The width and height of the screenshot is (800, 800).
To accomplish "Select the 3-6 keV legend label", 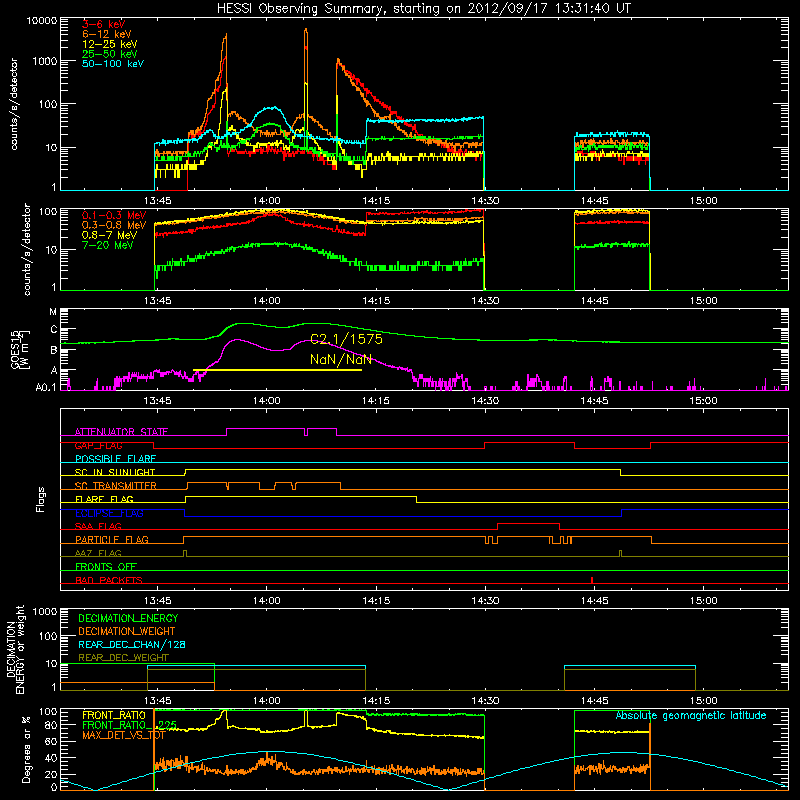I will pyautogui.click(x=103, y=24).
